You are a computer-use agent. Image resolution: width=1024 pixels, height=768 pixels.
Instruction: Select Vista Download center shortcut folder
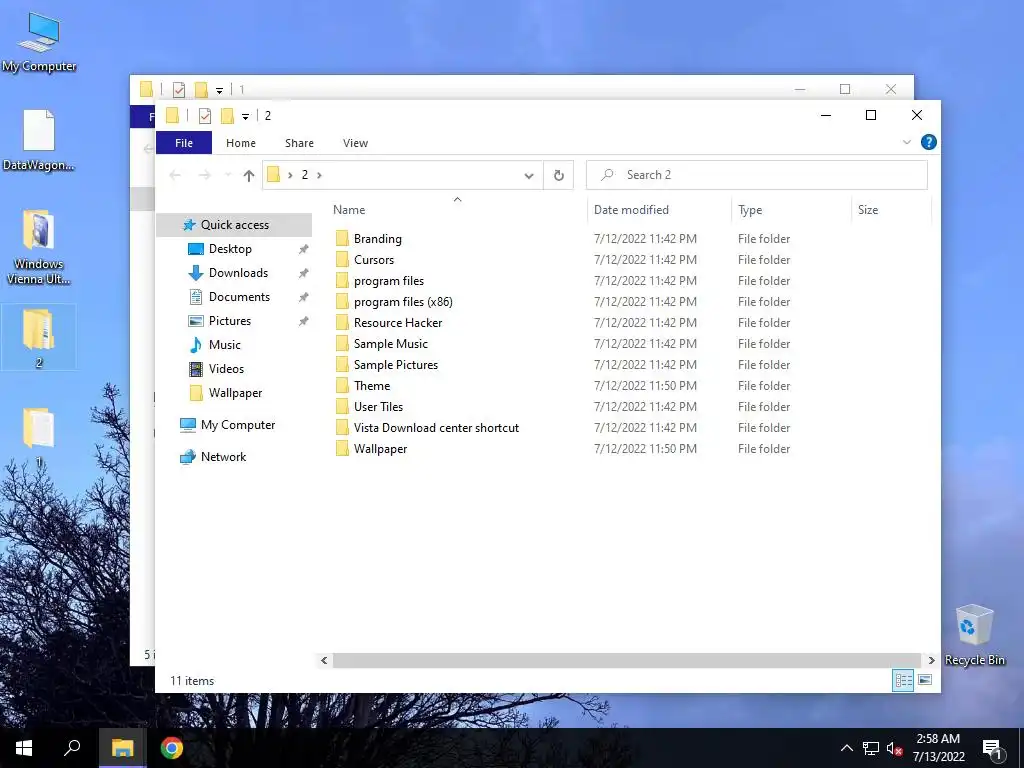436,427
